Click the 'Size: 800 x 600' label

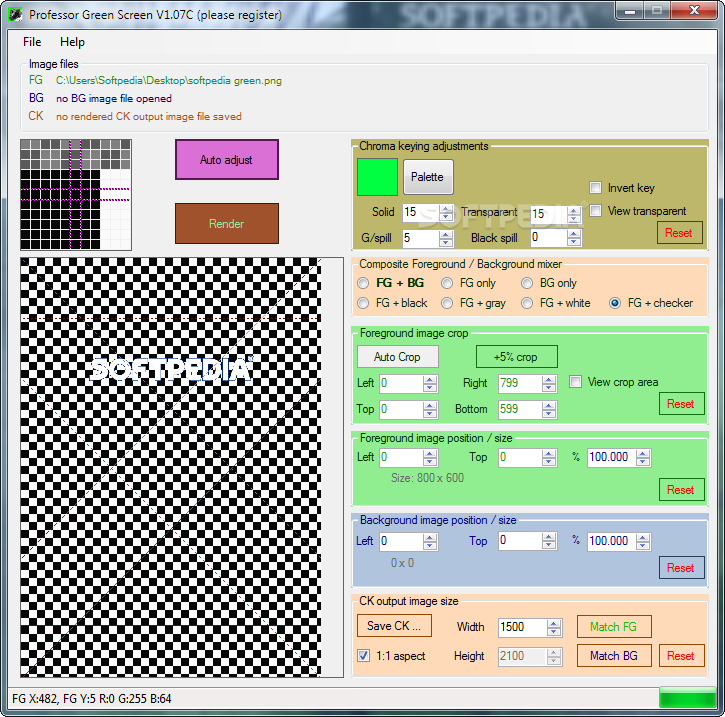(x=428, y=478)
